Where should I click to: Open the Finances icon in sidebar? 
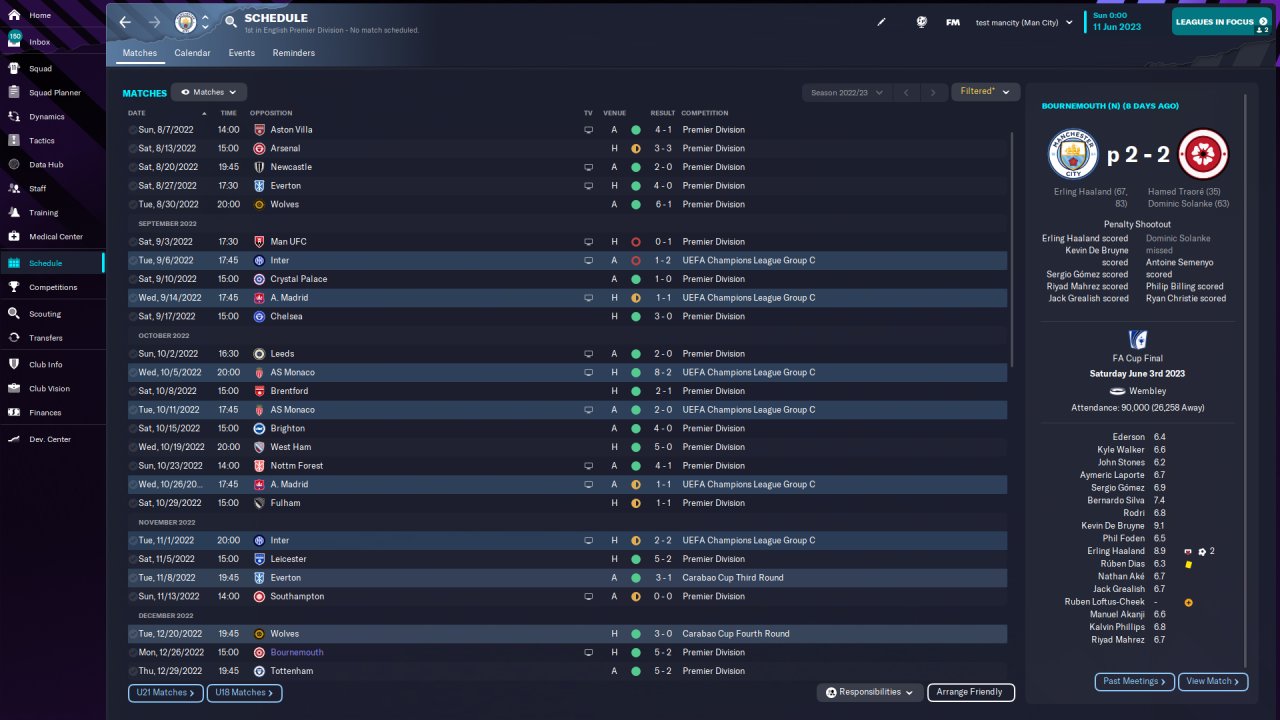(14, 413)
